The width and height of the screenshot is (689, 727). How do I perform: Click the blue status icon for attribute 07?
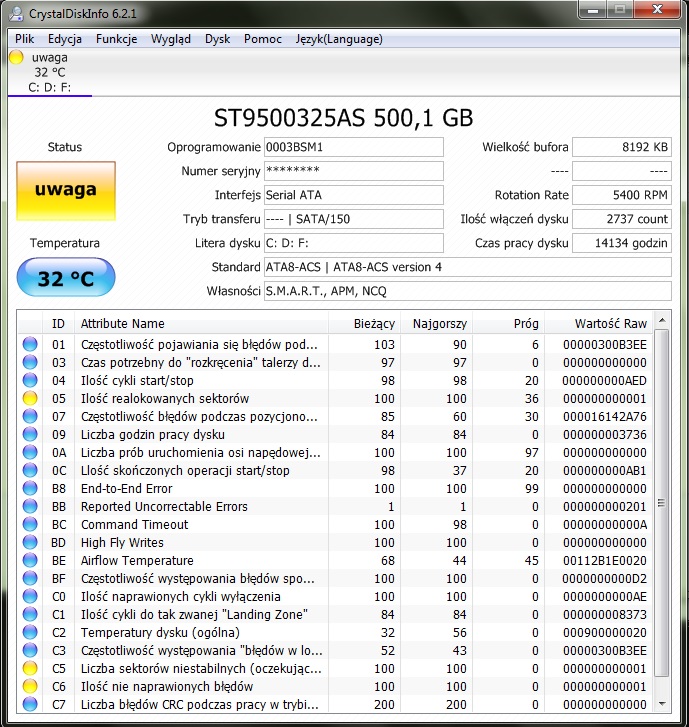pos(30,416)
